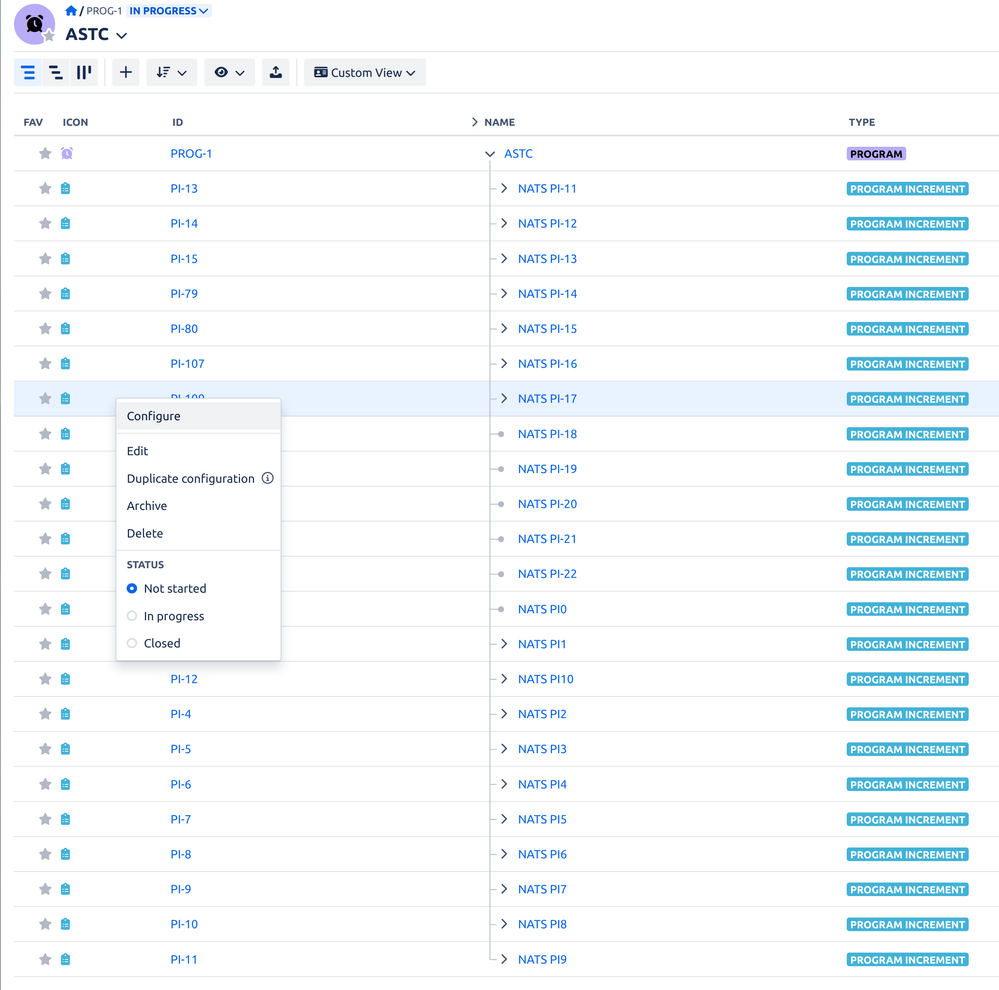Open the NATS PI5 name link
The image size is (999, 990).
point(542,819)
